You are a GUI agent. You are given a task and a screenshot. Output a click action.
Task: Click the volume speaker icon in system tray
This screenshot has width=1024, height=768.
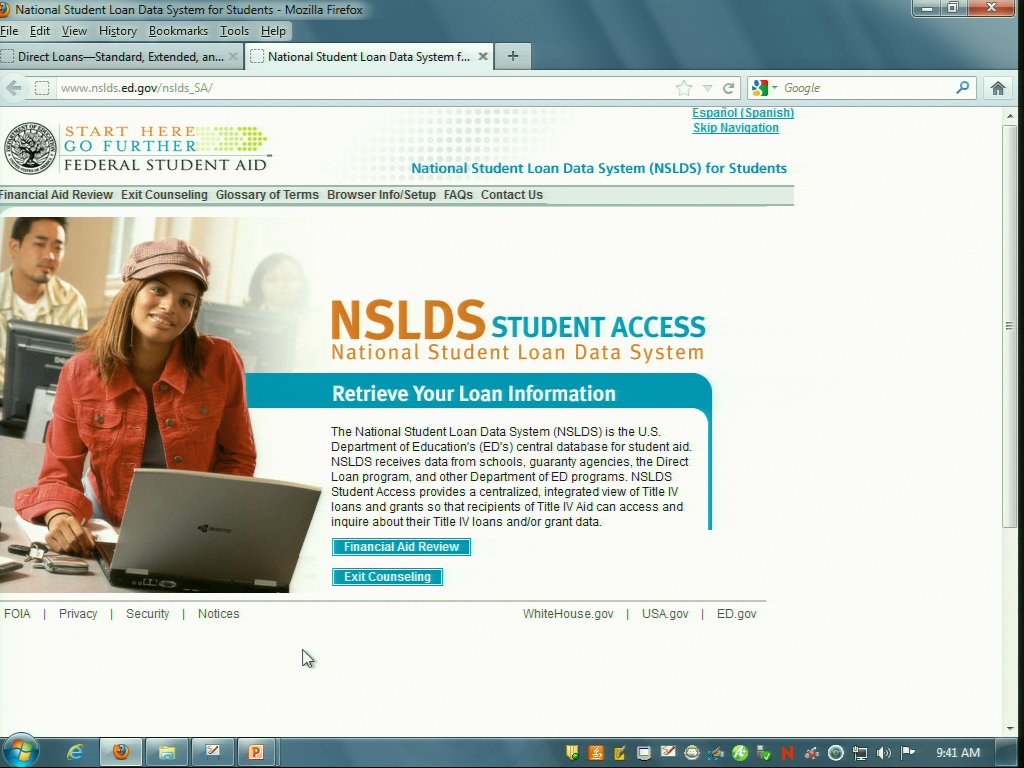tap(883, 753)
